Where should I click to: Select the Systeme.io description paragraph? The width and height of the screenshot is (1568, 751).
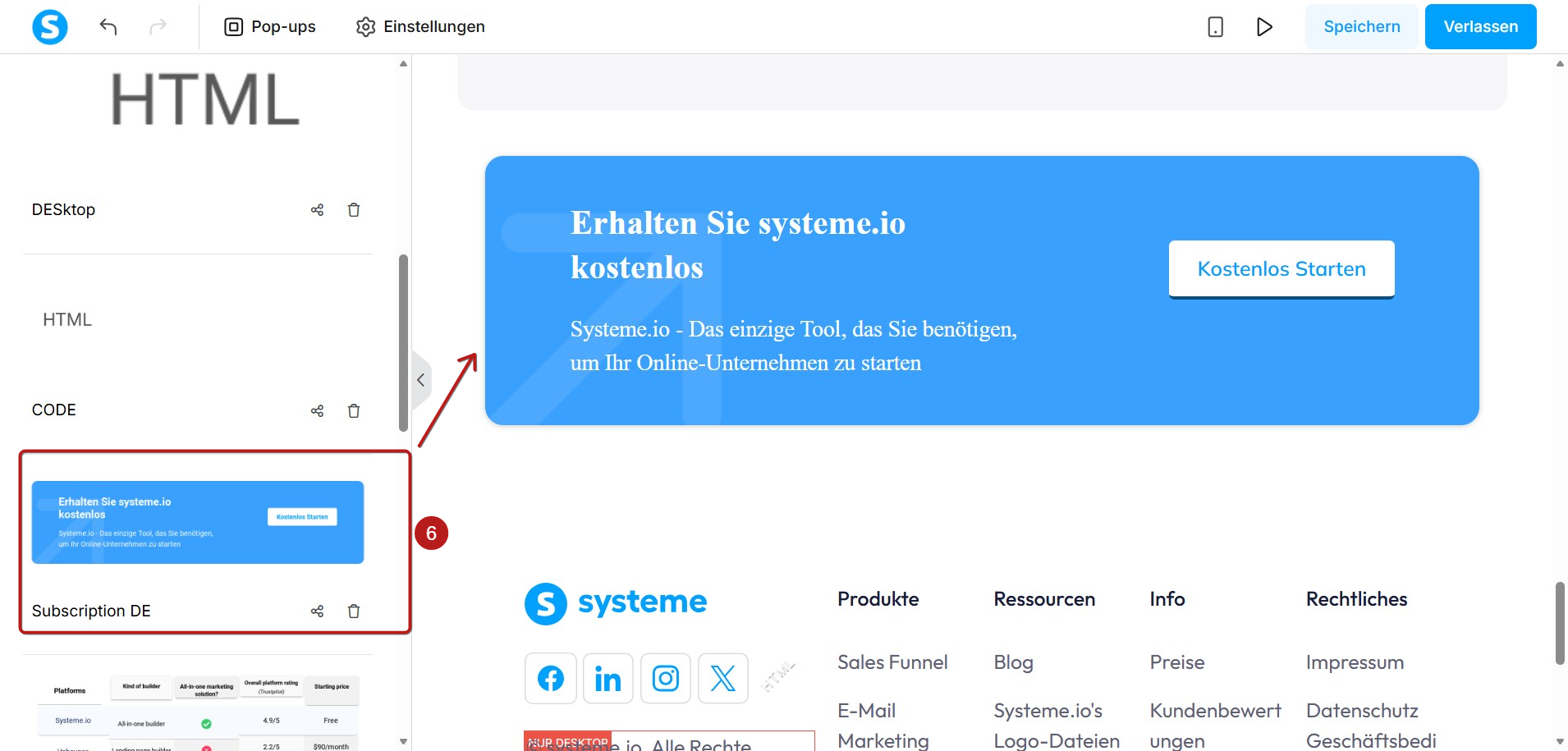(794, 346)
